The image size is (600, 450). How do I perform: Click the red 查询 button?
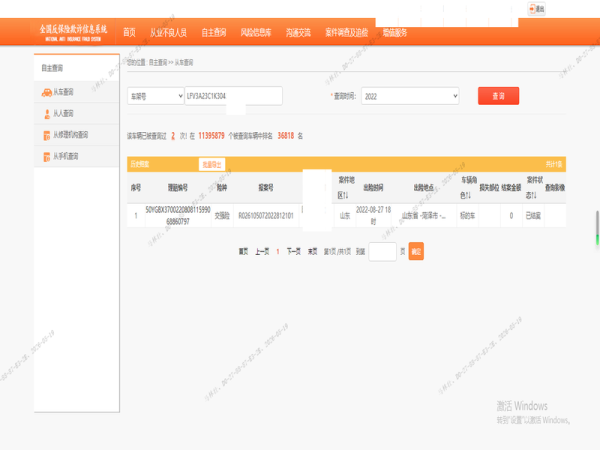click(498, 96)
